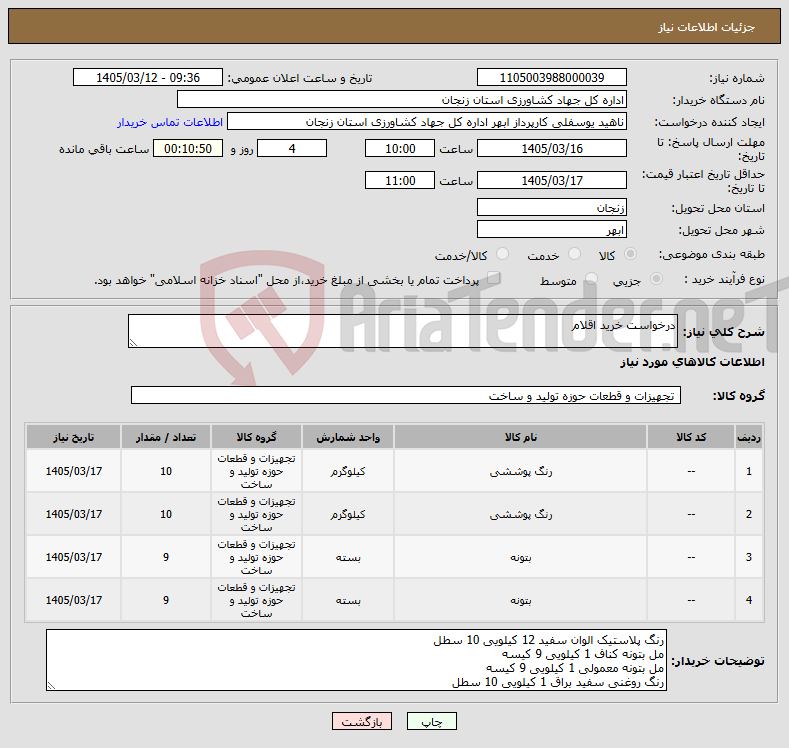Click the delivery province field زنجان
789x748 pixels.
coord(551,207)
